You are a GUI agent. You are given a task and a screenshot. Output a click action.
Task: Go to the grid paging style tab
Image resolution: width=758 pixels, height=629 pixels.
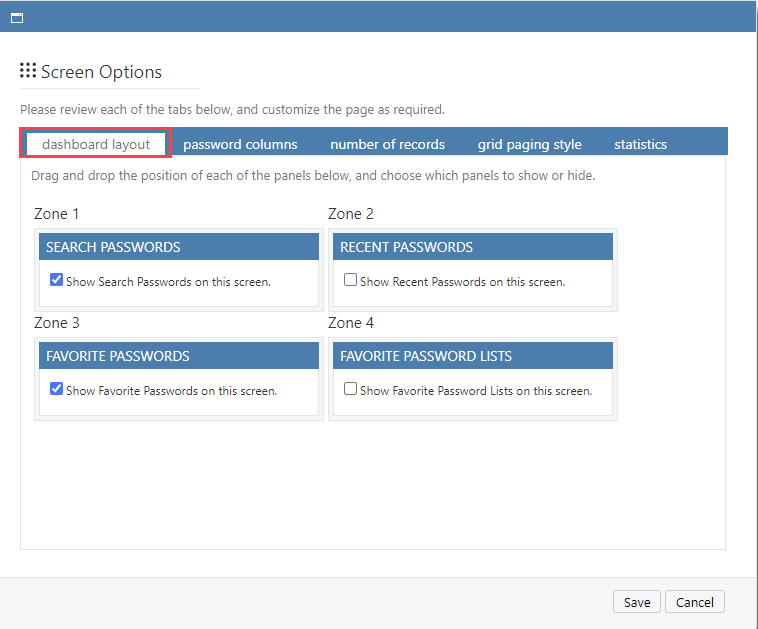[529, 144]
